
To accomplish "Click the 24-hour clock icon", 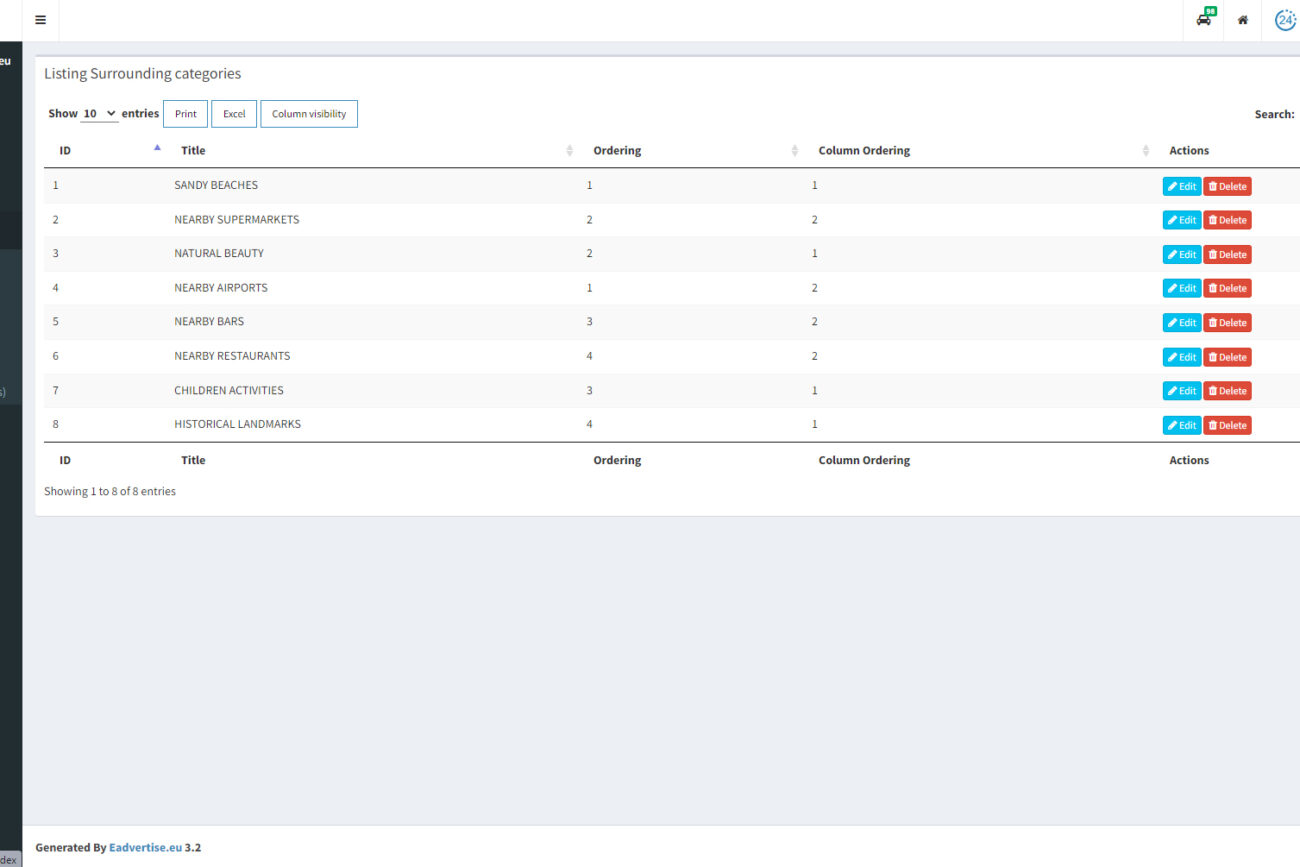I will click(x=1285, y=20).
